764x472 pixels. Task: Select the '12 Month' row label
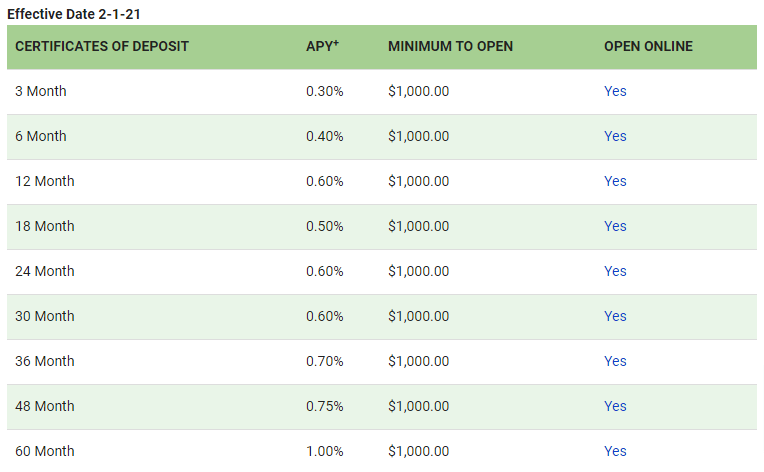coord(44,181)
